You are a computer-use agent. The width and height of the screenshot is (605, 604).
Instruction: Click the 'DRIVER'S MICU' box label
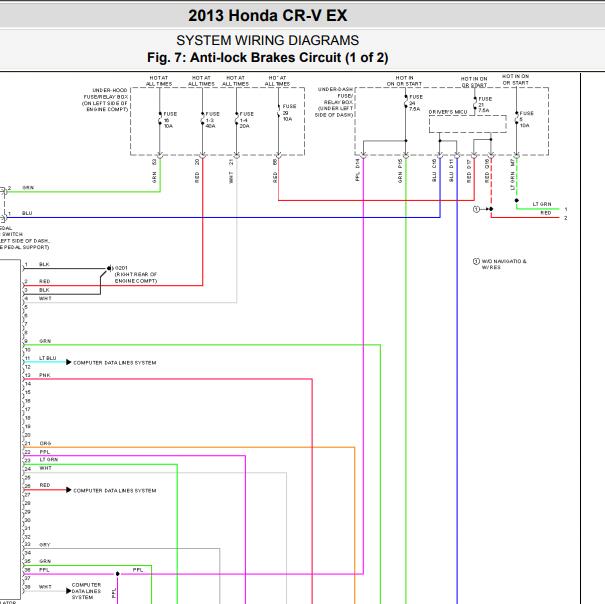[x=448, y=112]
